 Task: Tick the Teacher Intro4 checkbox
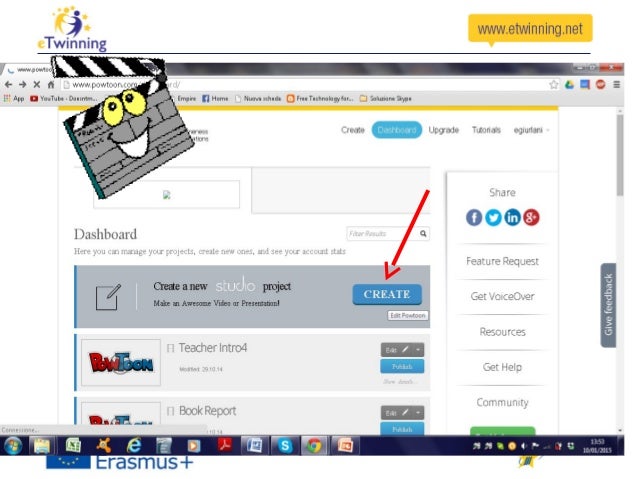pos(170,348)
